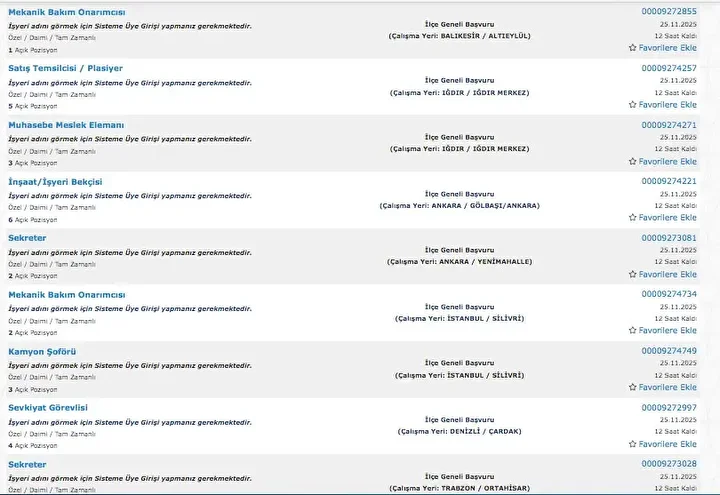This screenshot has width=720, height=495.
Task: Click the favorite star for Kamyon Şoförü
Action: click(632, 387)
